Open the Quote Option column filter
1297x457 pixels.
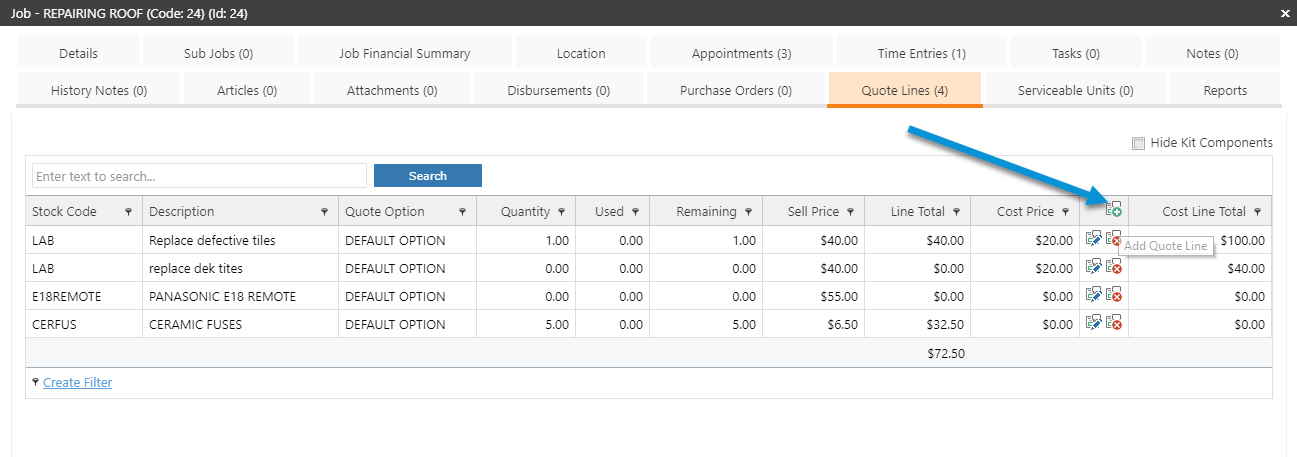click(x=462, y=212)
